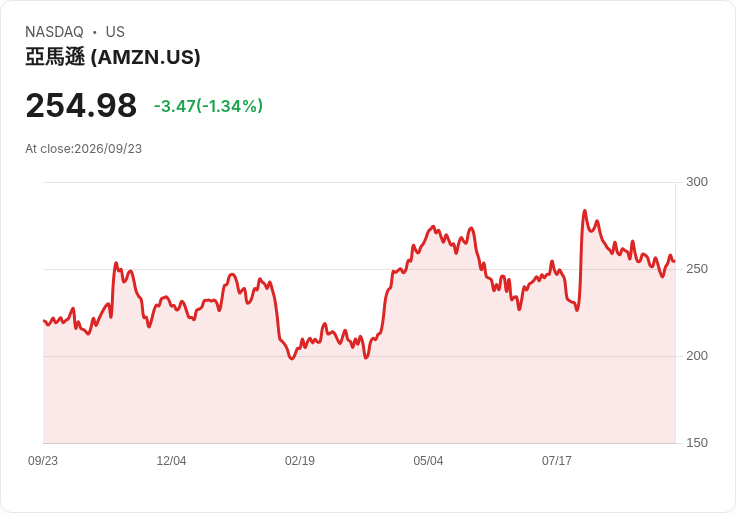
Task: Click the AMZN.US stock title
Action: (x=113, y=57)
